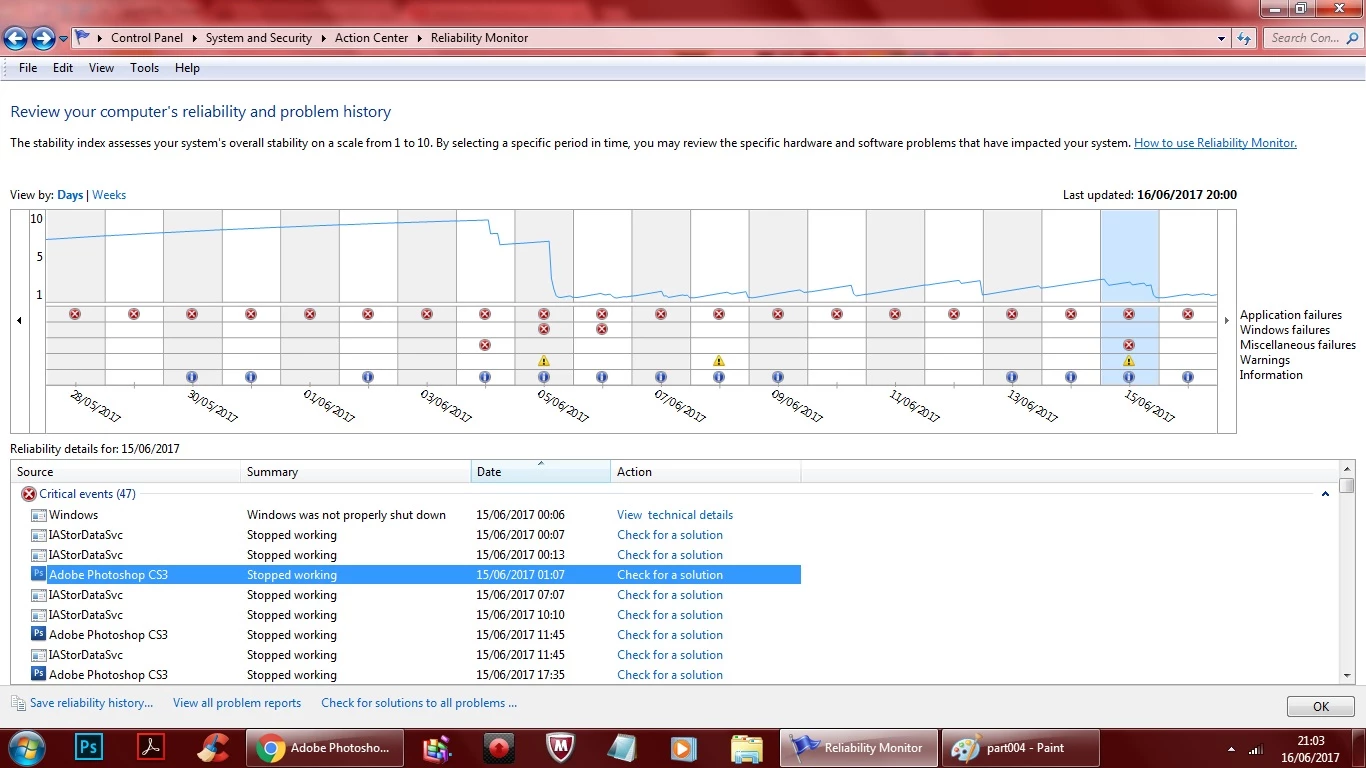The width and height of the screenshot is (1366, 768).
Task: Open the View menu
Action: (101, 68)
